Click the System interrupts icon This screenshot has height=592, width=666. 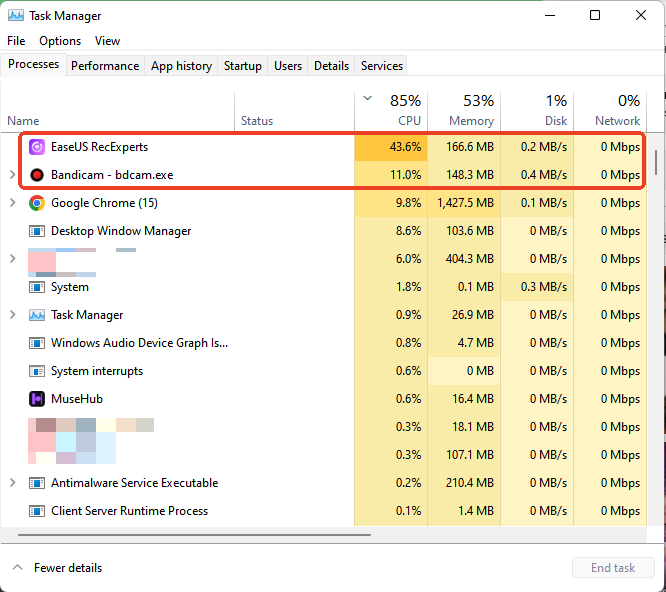pyautogui.click(x=37, y=371)
